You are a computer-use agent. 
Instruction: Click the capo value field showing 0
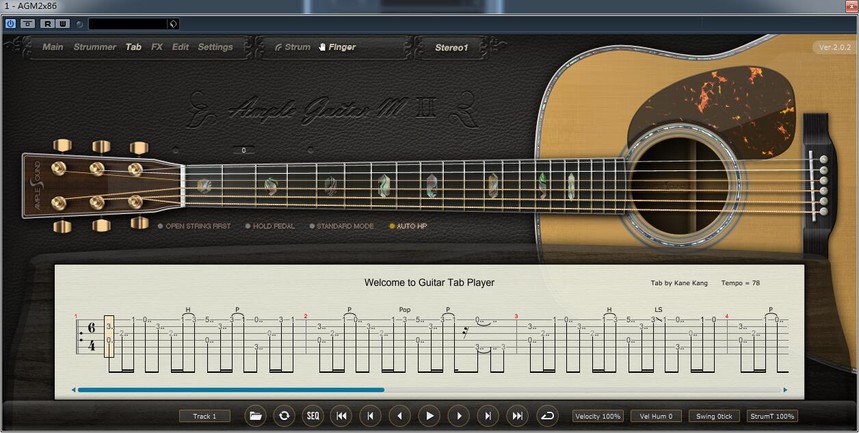[243, 150]
